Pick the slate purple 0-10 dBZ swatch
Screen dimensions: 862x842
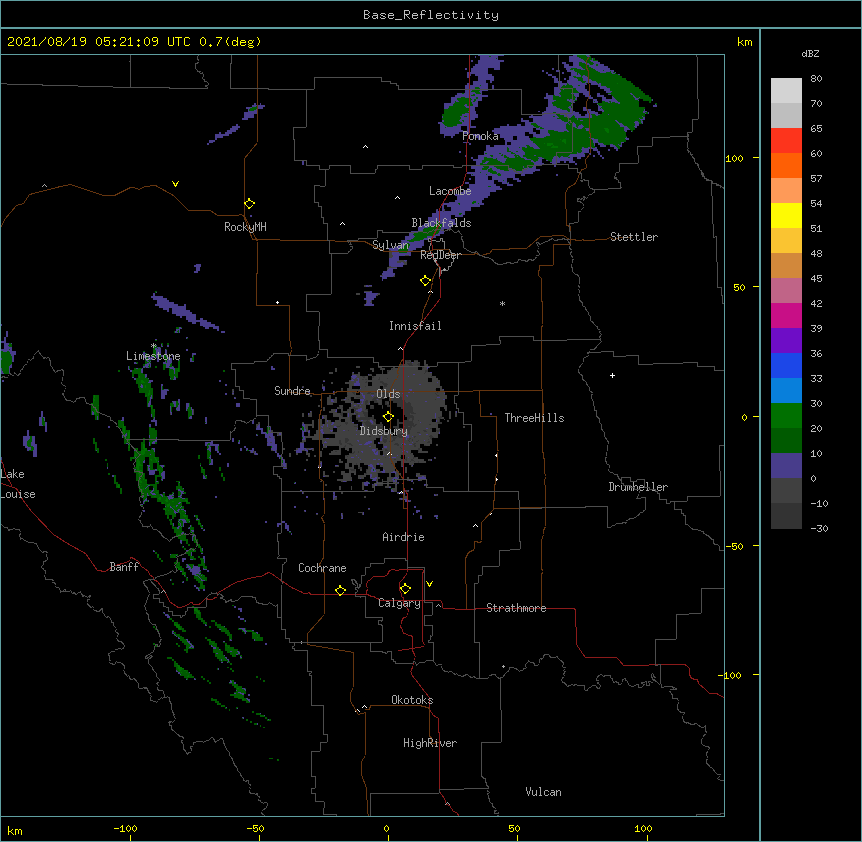[x=786, y=466]
